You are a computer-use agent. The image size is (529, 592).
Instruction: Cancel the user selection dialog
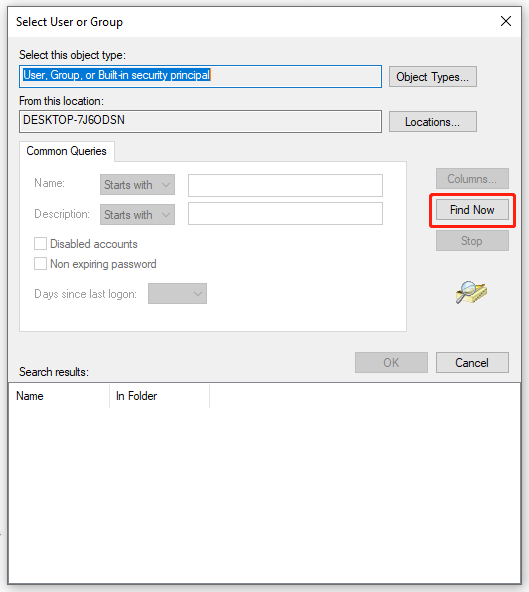[x=472, y=362]
